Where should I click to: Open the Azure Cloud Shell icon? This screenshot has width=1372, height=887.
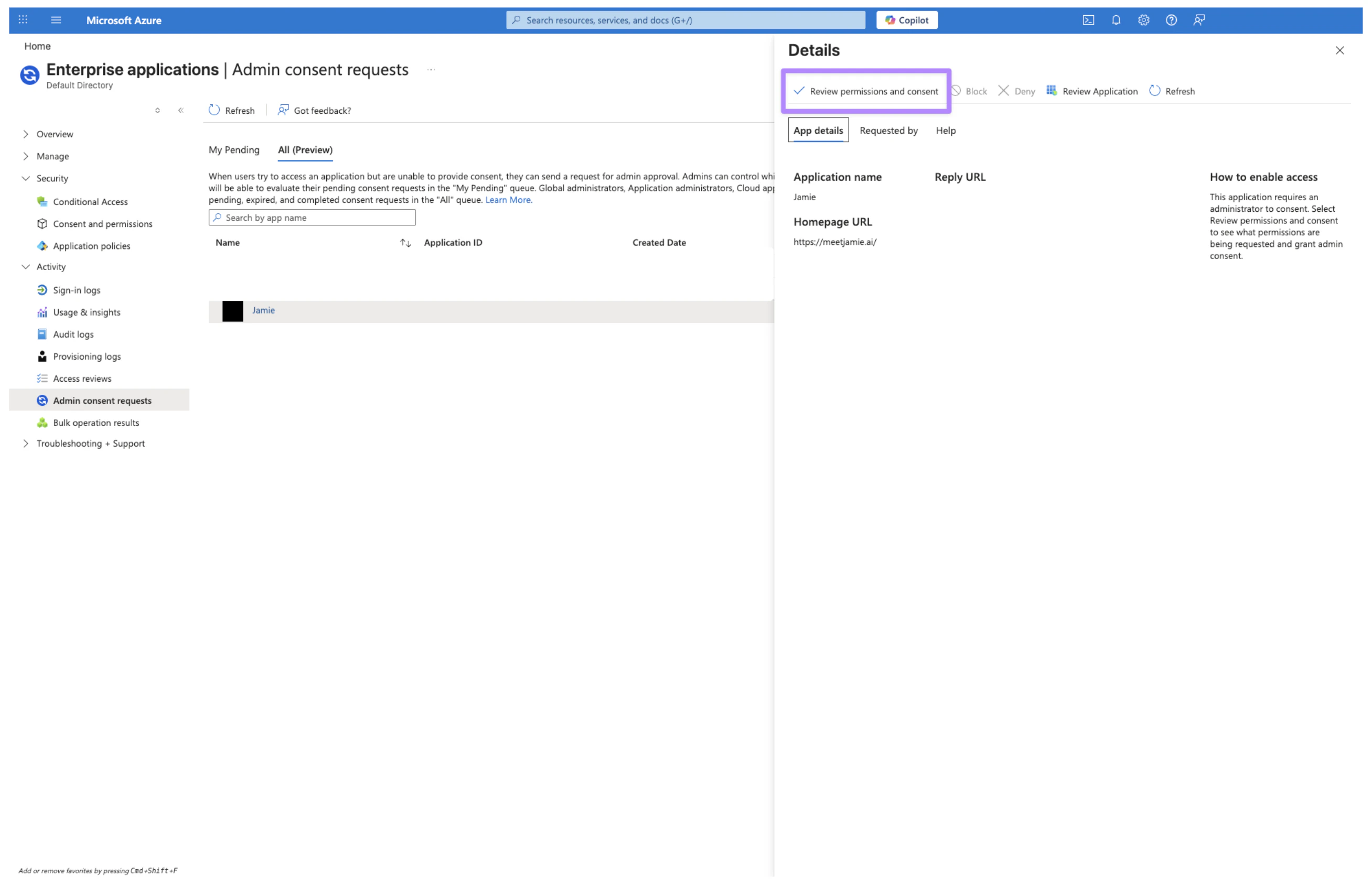point(1087,20)
